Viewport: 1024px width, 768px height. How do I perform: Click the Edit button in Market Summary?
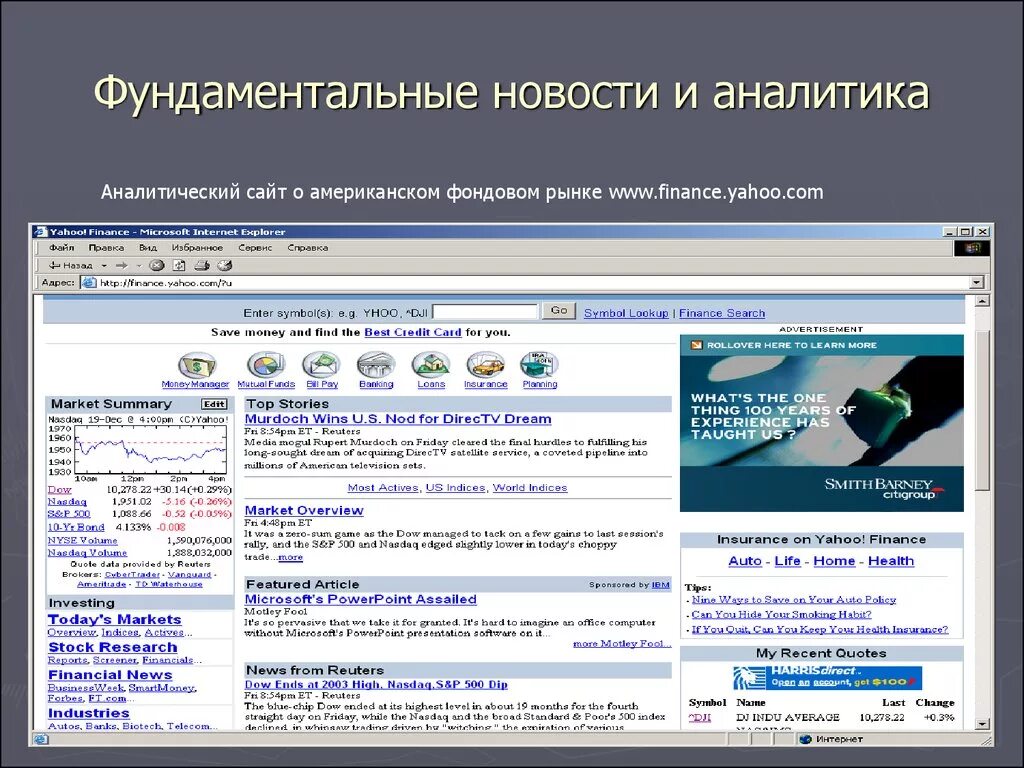[214, 404]
